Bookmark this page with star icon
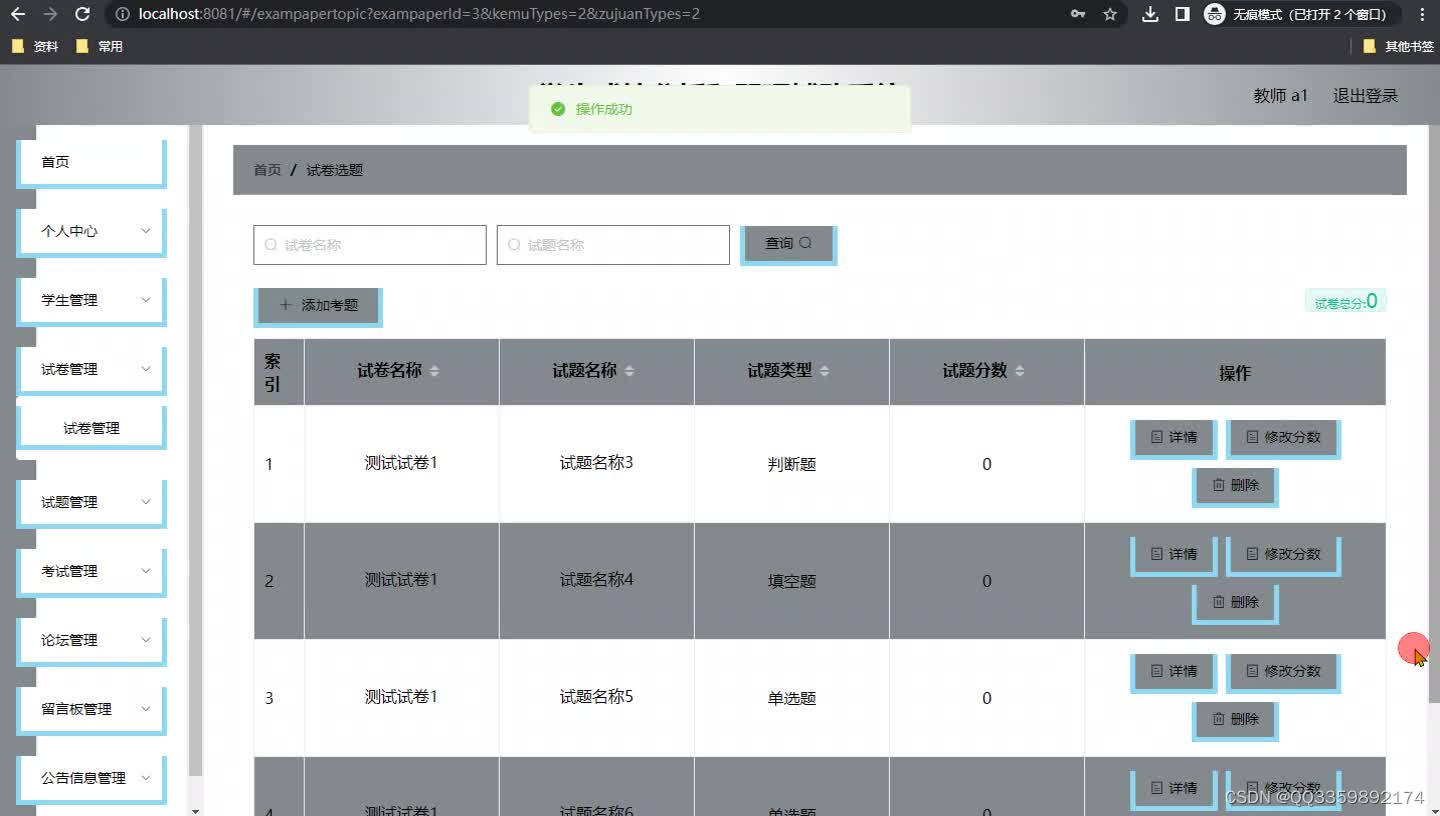1440x816 pixels. pos(1110,14)
